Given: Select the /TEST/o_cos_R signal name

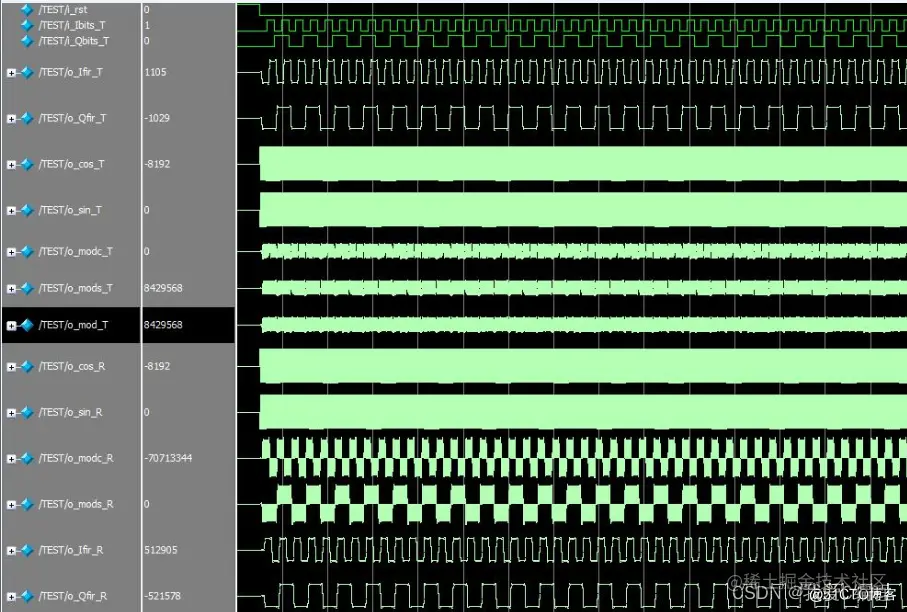Looking at the screenshot, I should pos(72,367).
